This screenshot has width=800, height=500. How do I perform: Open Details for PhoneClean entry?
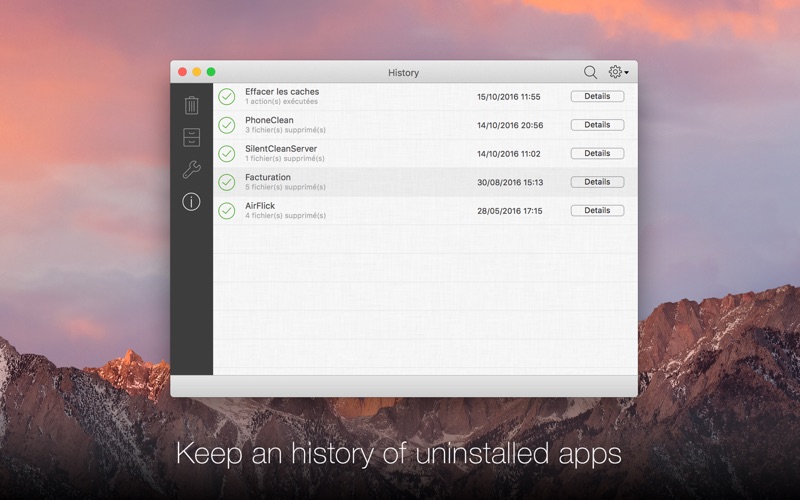(597, 125)
